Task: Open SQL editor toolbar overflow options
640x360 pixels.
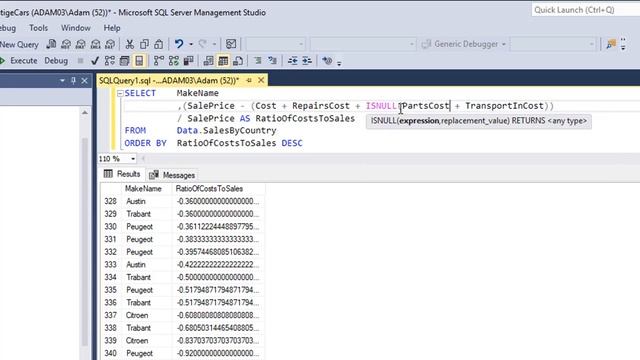Action: point(339,62)
